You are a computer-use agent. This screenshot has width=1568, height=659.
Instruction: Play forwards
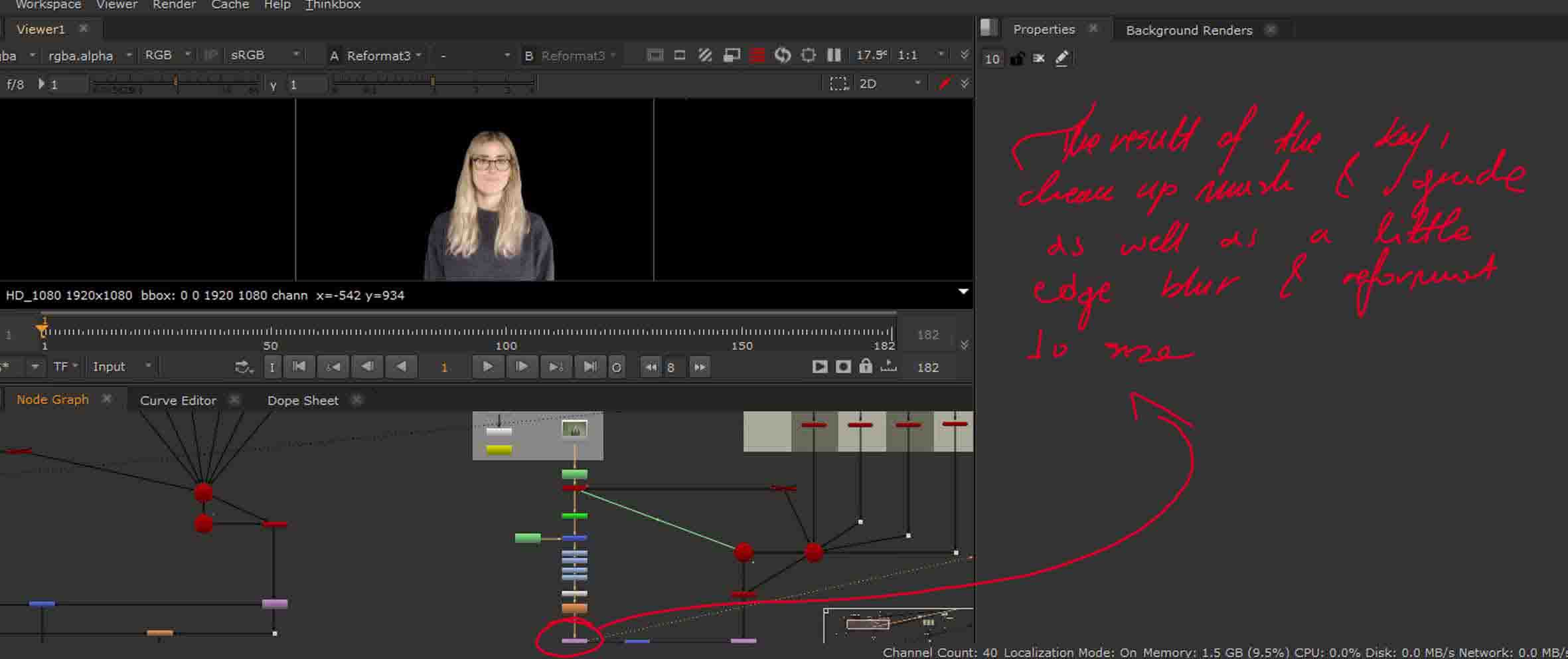487,367
